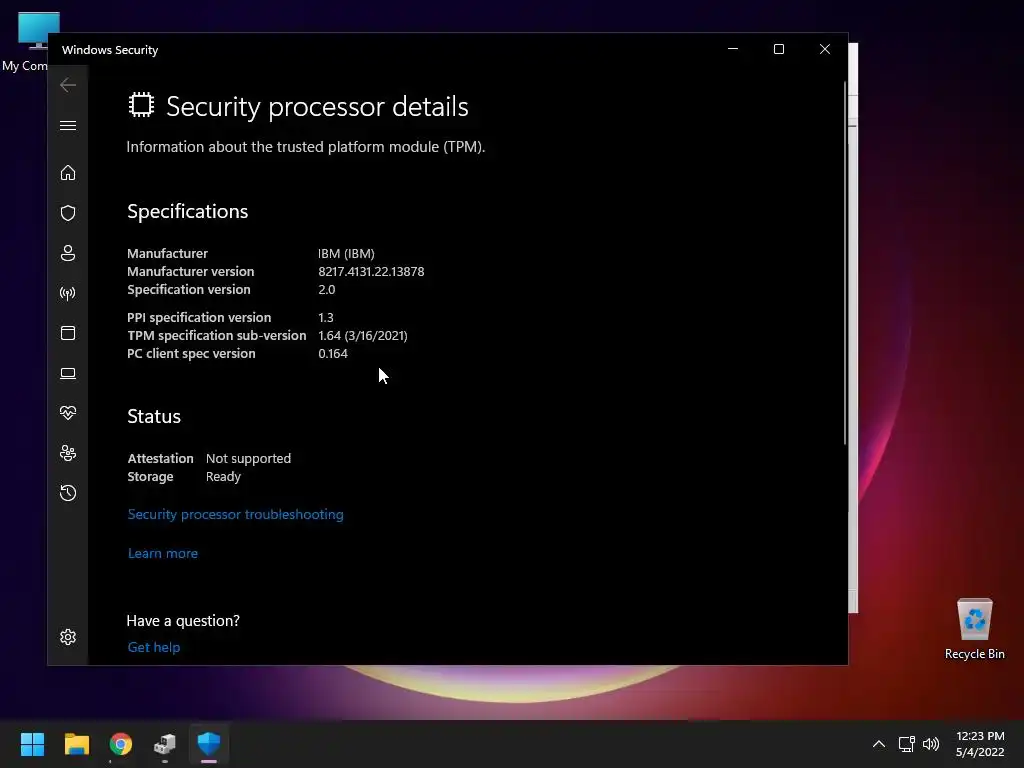The image size is (1024, 768).
Task: Close the Windows Security window
Action: coord(825,49)
